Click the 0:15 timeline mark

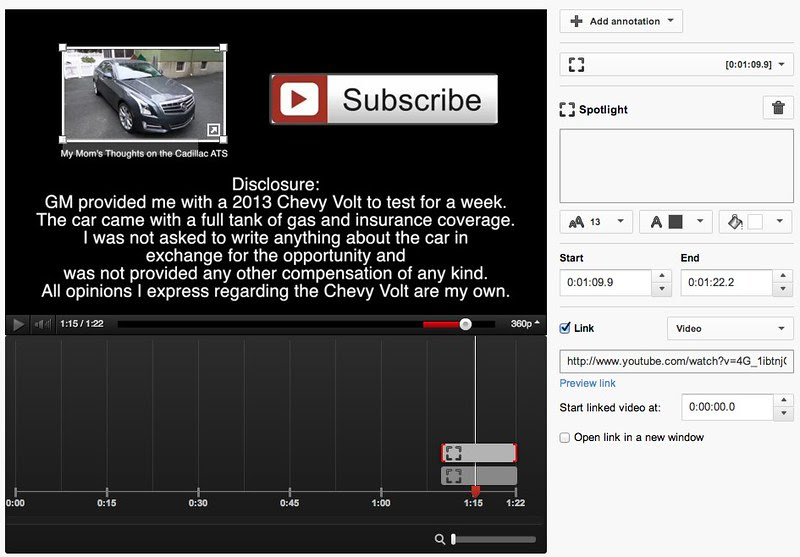pos(107,503)
